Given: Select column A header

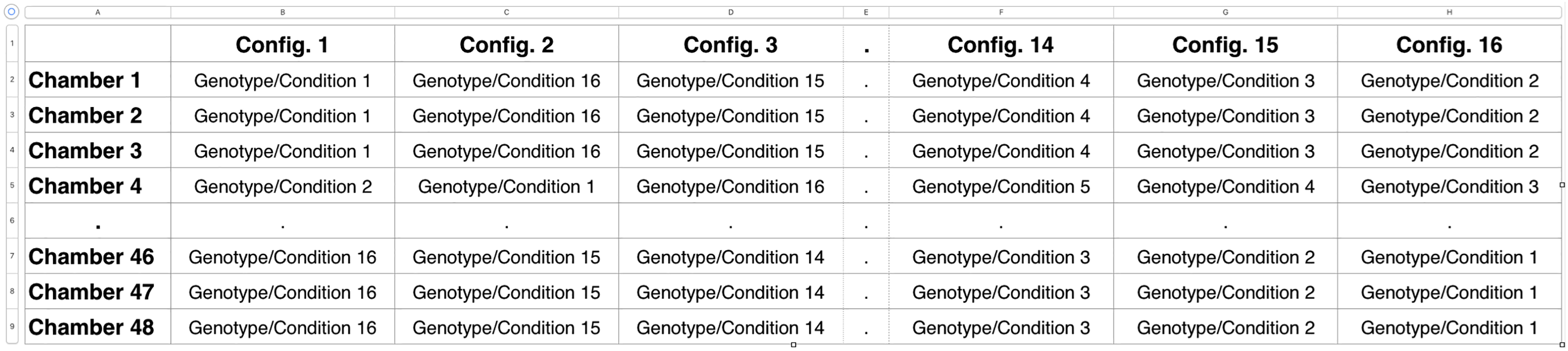Looking at the screenshot, I should coord(97,12).
